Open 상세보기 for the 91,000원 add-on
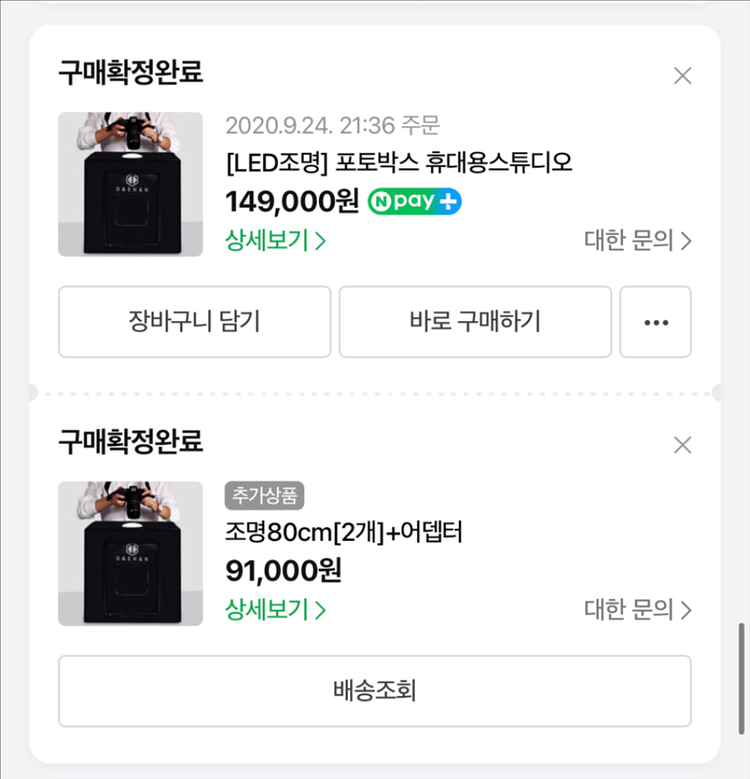 (275, 610)
